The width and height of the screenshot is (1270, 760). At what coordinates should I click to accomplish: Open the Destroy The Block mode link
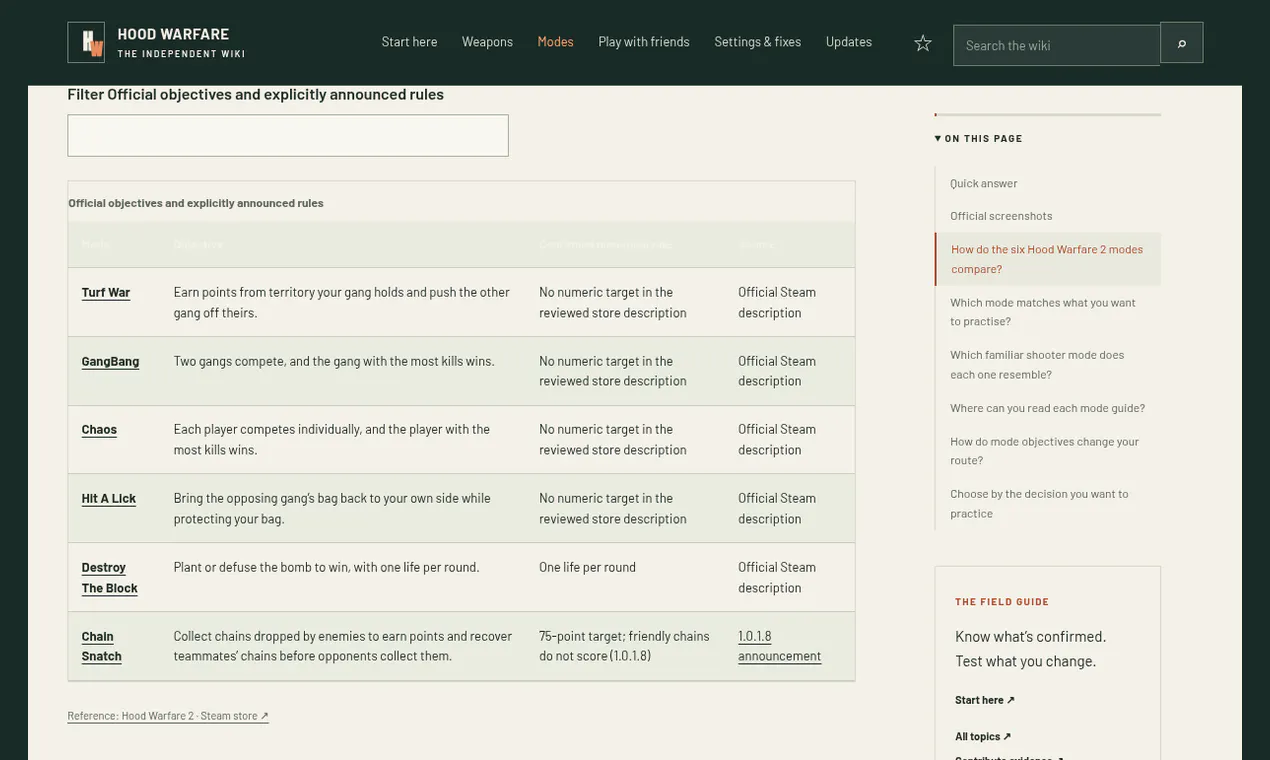[110, 578]
